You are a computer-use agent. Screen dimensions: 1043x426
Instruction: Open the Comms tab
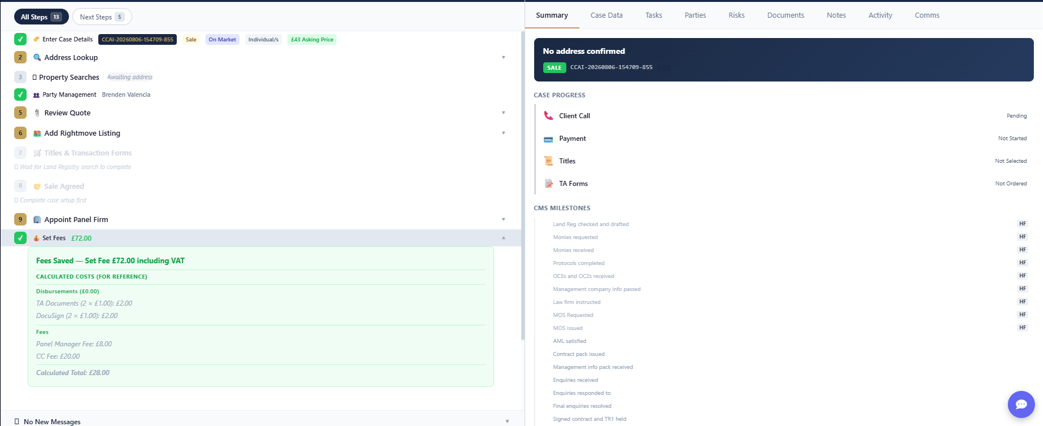point(927,15)
